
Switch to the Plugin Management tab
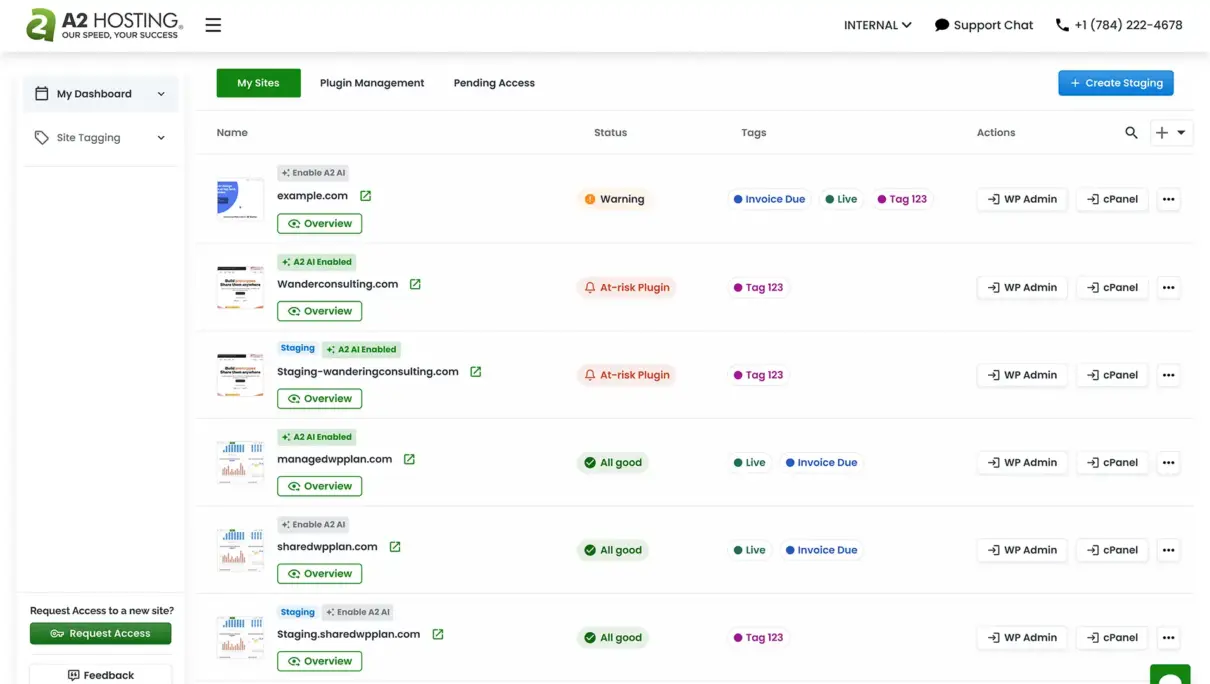[372, 83]
